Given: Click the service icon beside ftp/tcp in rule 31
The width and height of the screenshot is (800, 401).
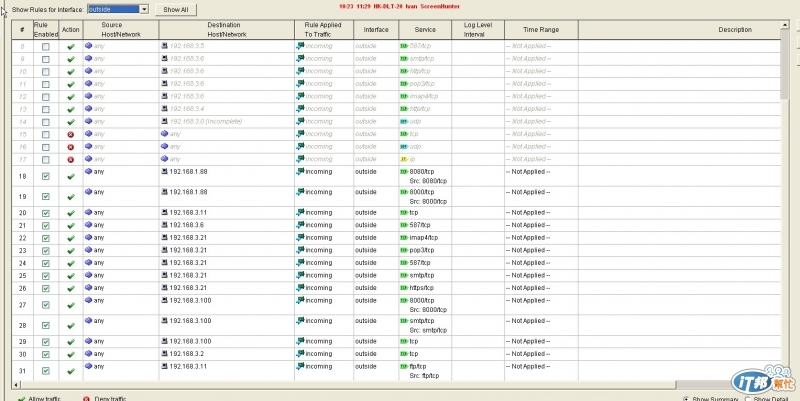Looking at the screenshot, I should click(404, 367).
